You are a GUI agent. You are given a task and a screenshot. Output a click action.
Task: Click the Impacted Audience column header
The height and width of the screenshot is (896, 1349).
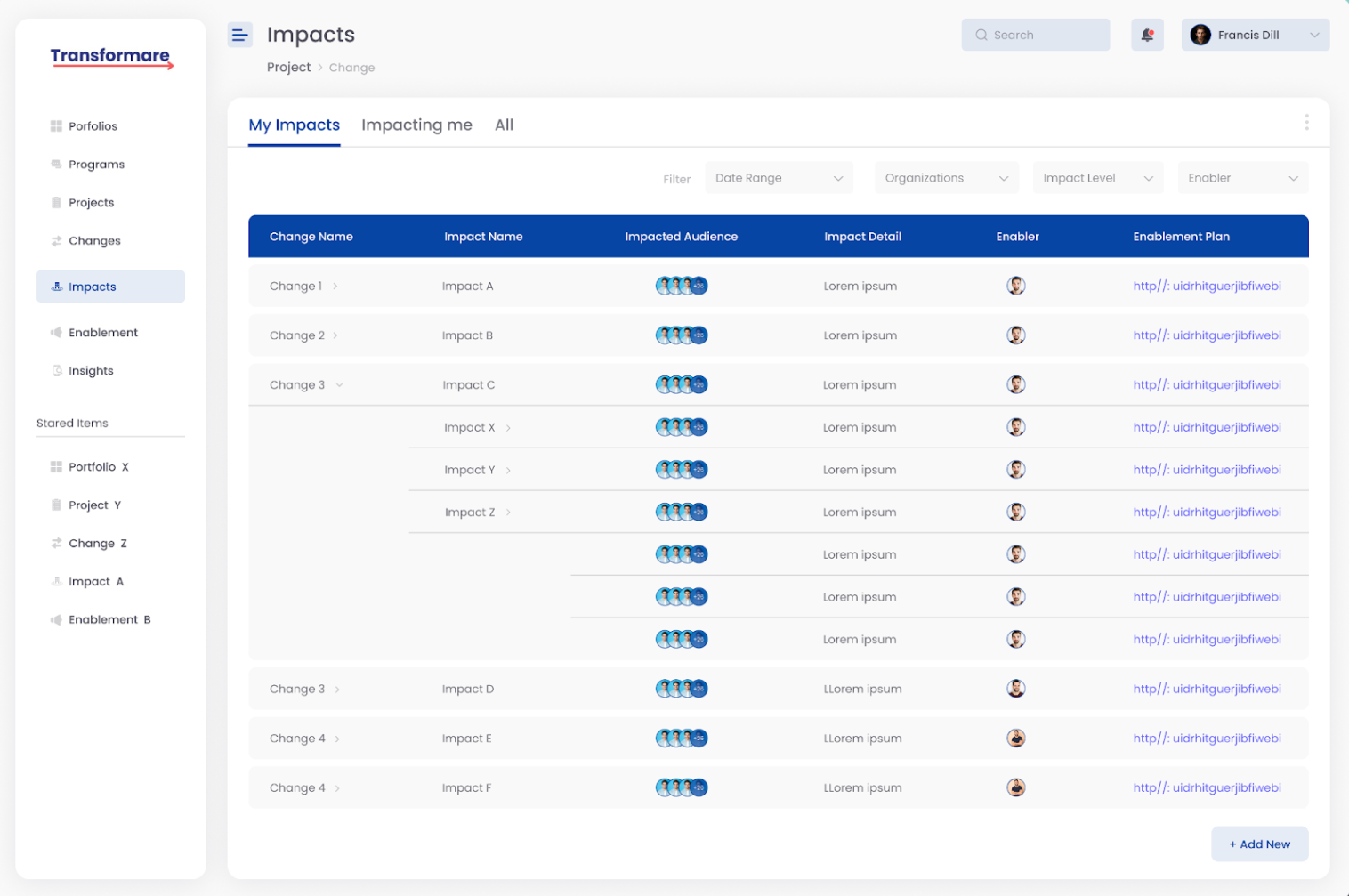coord(681,237)
